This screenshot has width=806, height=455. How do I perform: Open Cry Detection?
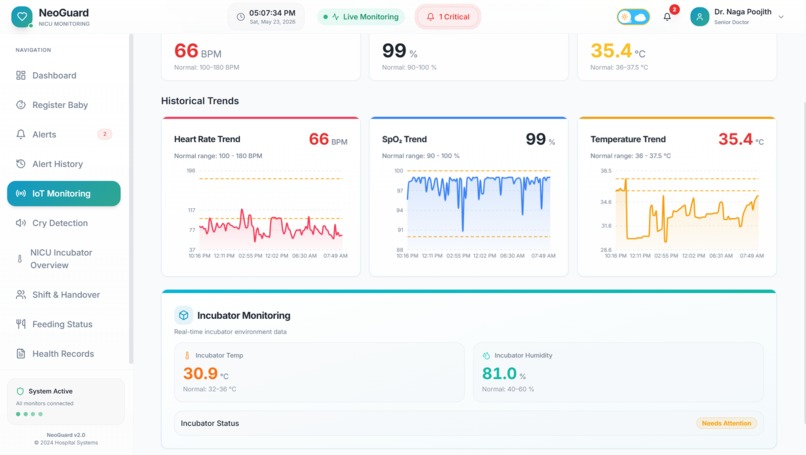[64, 223]
